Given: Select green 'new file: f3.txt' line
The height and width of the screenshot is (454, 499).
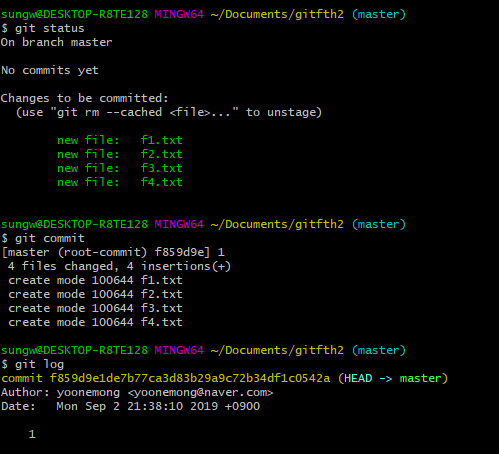Looking at the screenshot, I should tap(120, 168).
